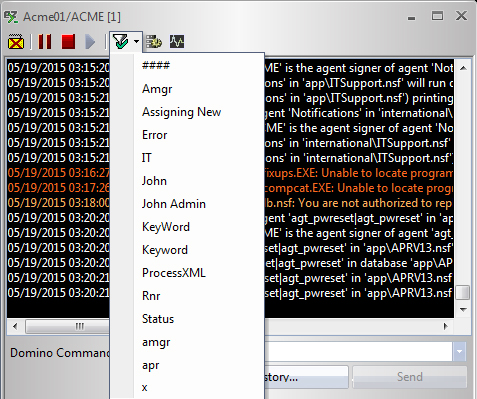This screenshot has width=477, height=399.
Task: Open the Domino Command dropdown arrow
Action: [459, 352]
